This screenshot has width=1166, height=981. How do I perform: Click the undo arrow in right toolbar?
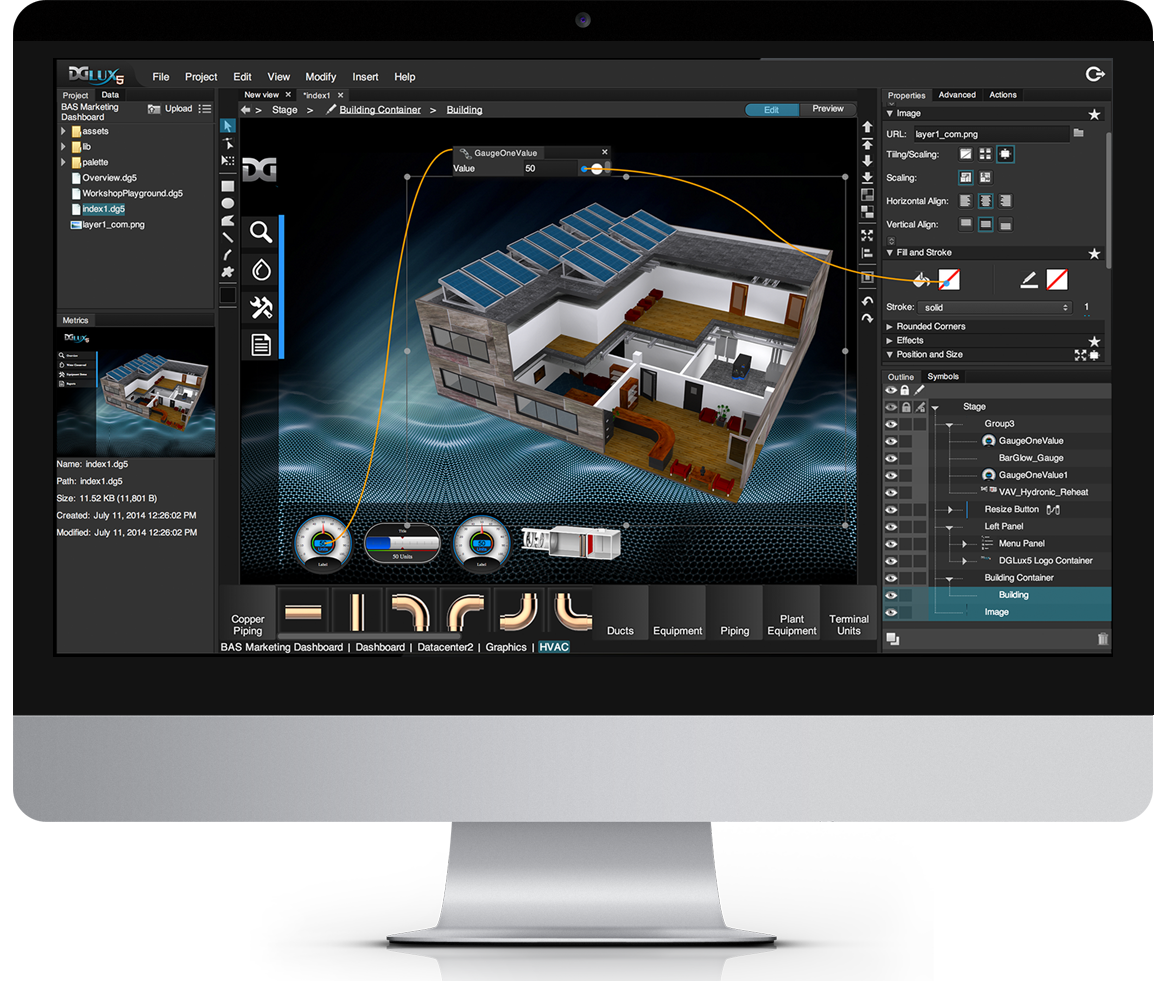pyautogui.click(x=867, y=301)
